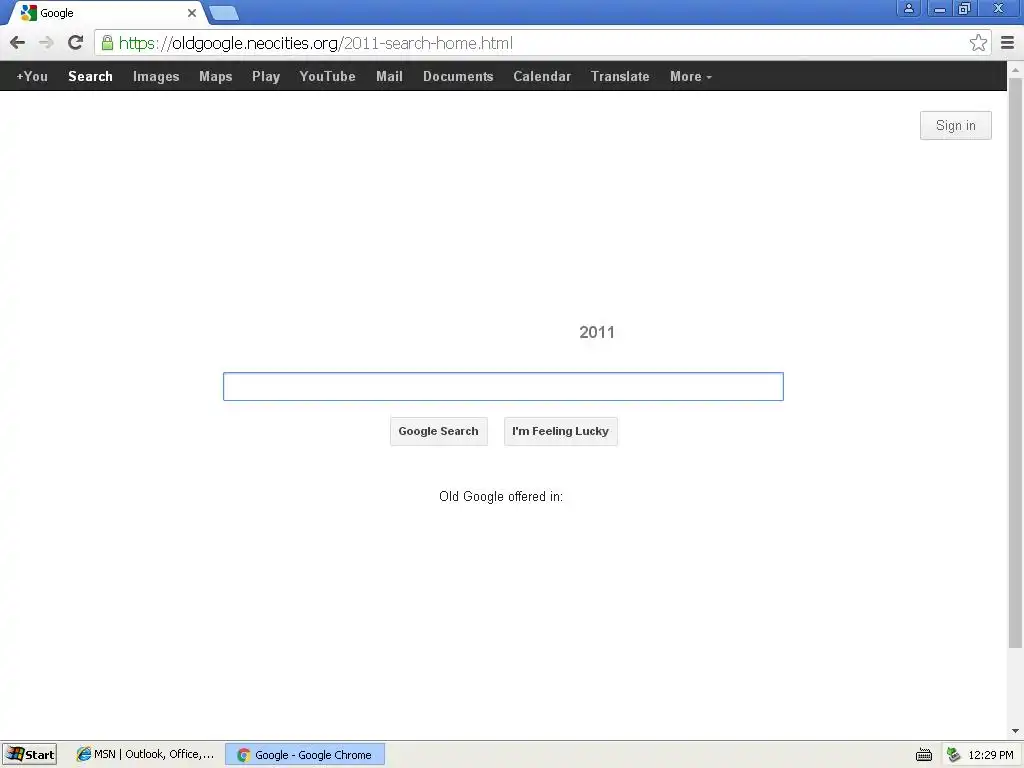Open Maps from the top bar
This screenshot has width=1024, height=768.
[216, 76]
